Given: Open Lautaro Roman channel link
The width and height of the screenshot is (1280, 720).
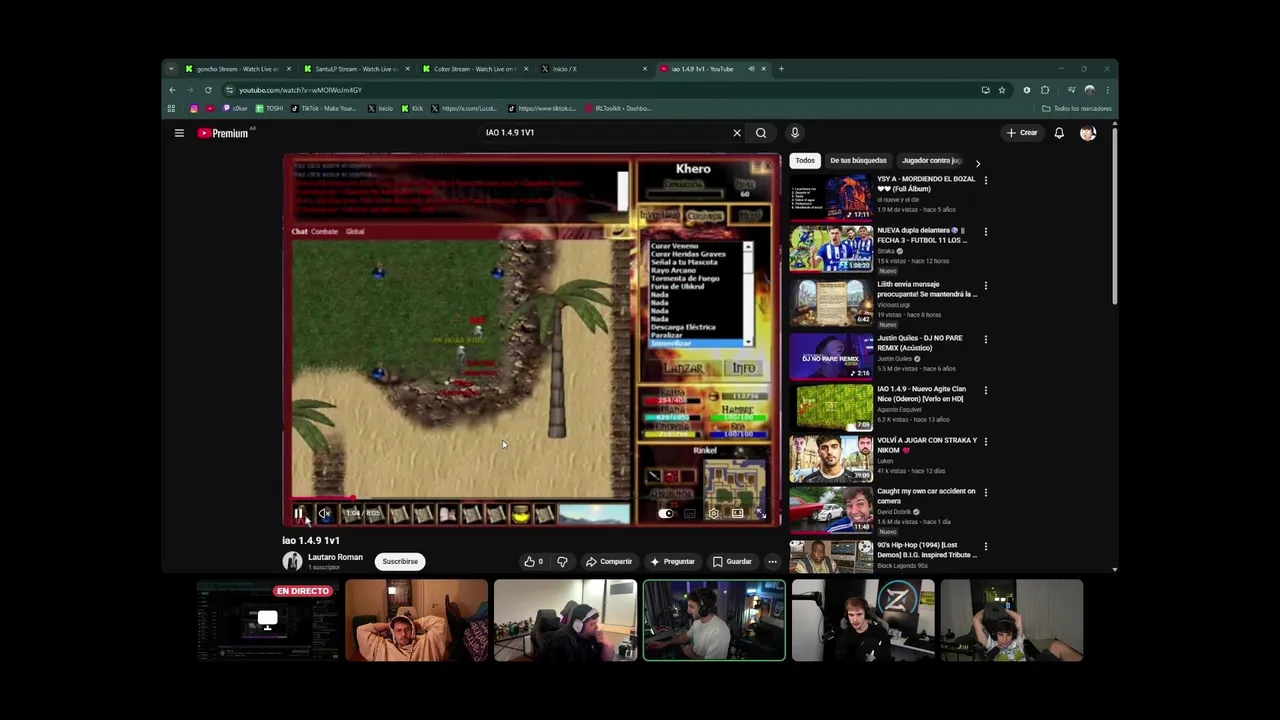Looking at the screenshot, I should click(335, 557).
